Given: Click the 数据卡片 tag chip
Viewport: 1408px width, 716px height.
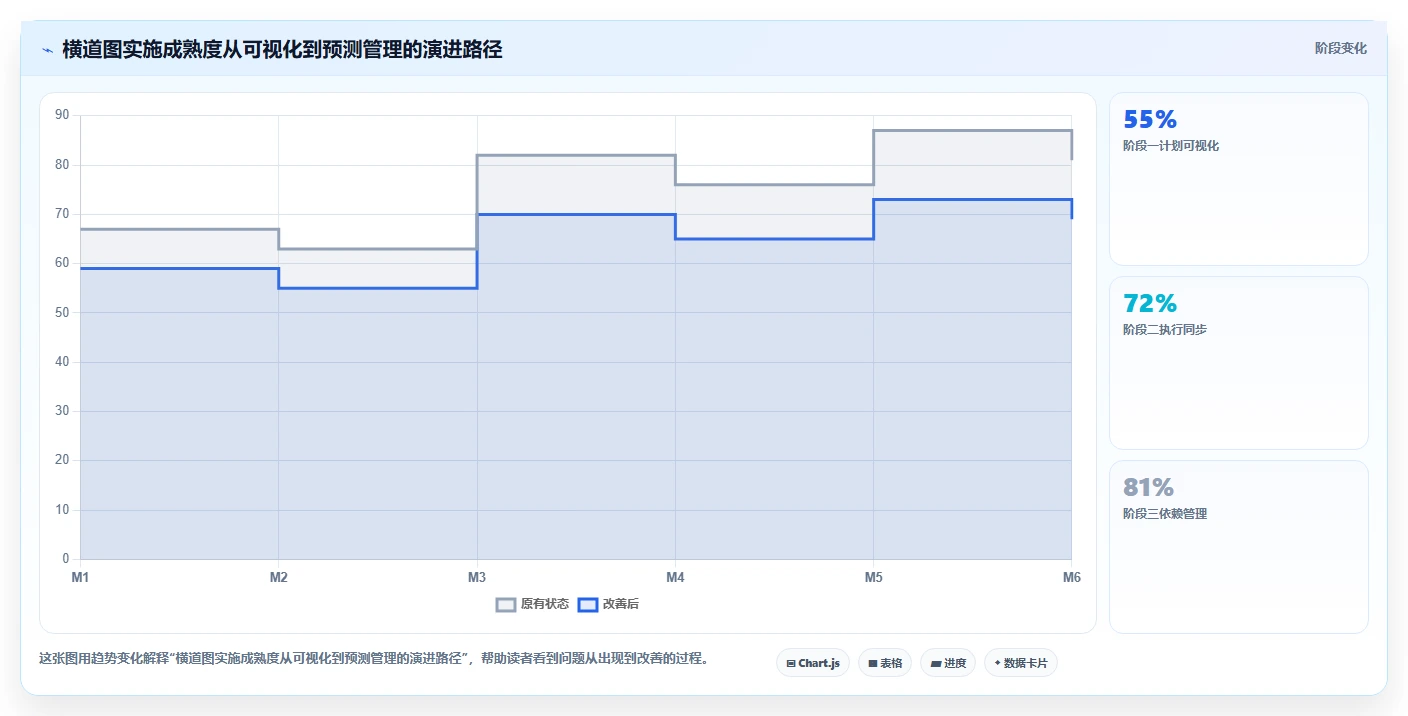Looking at the screenshot, I should click(x=1021, y=663).
